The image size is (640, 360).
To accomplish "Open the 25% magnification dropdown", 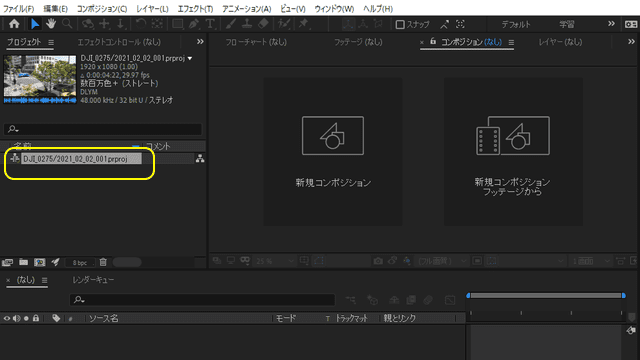I will coord(274,261).
